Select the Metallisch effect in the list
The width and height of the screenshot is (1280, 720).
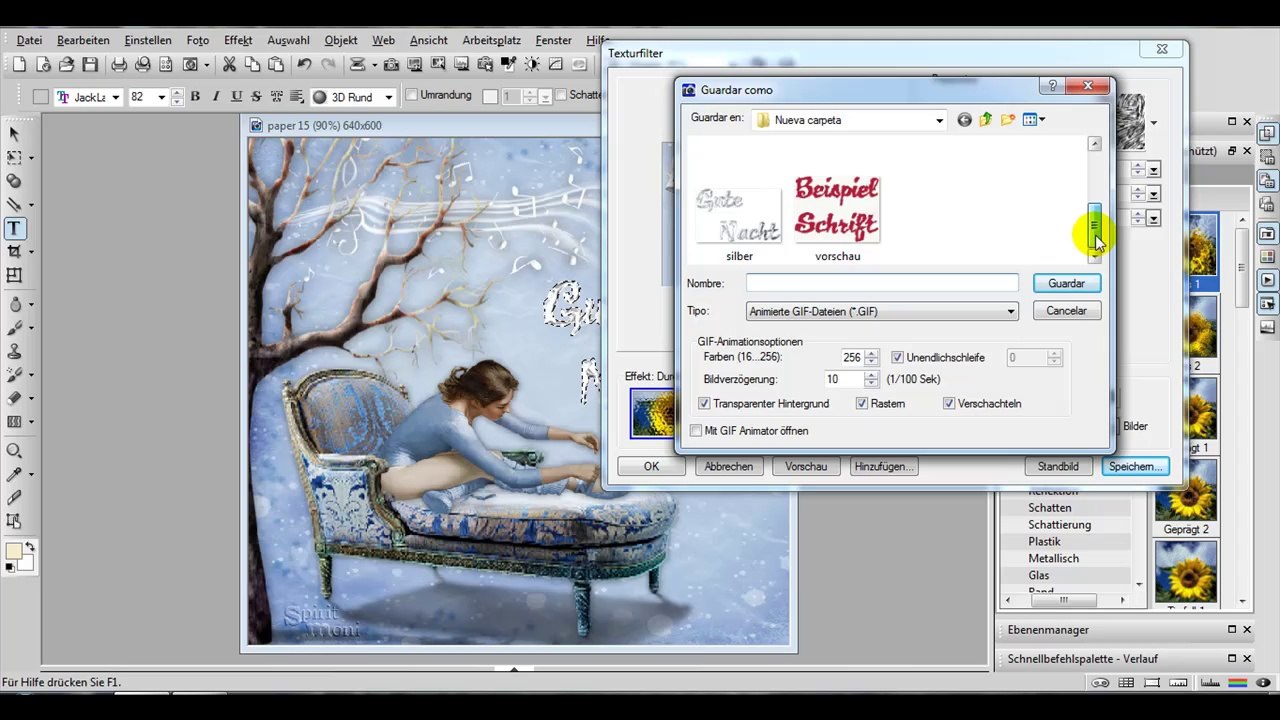tap(1053, 558)
